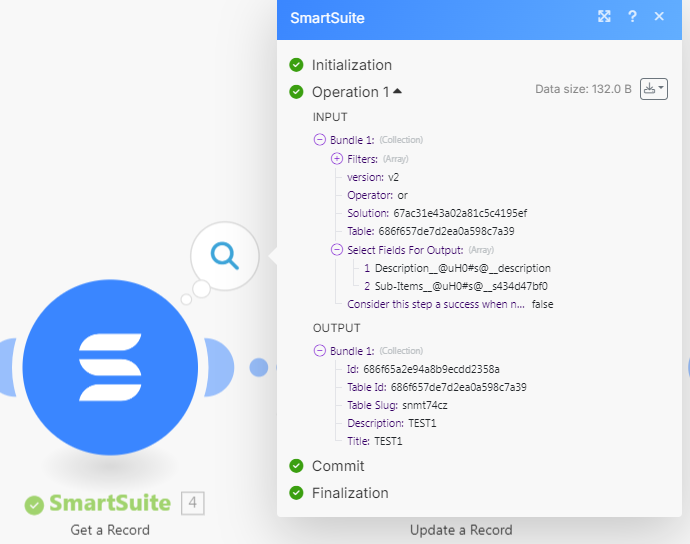Collapse the OUTPUT Bundle 1 collection
The width and height of the screenshot is (690, 544).
tap(319, 350)
